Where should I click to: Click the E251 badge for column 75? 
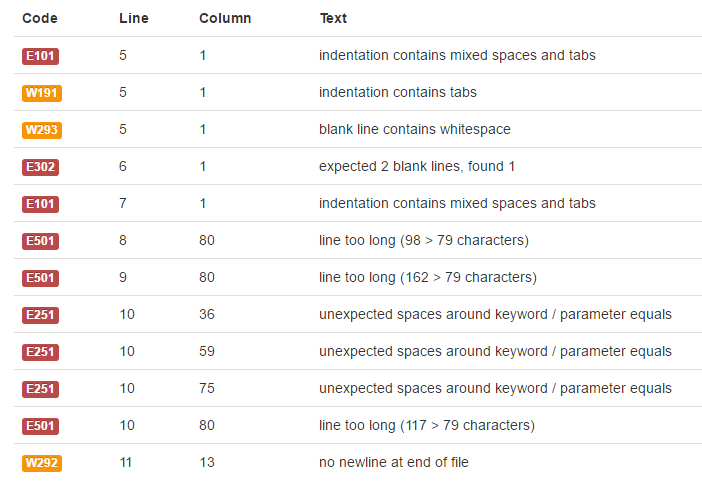pyautogui.click(x=40, y=389)
